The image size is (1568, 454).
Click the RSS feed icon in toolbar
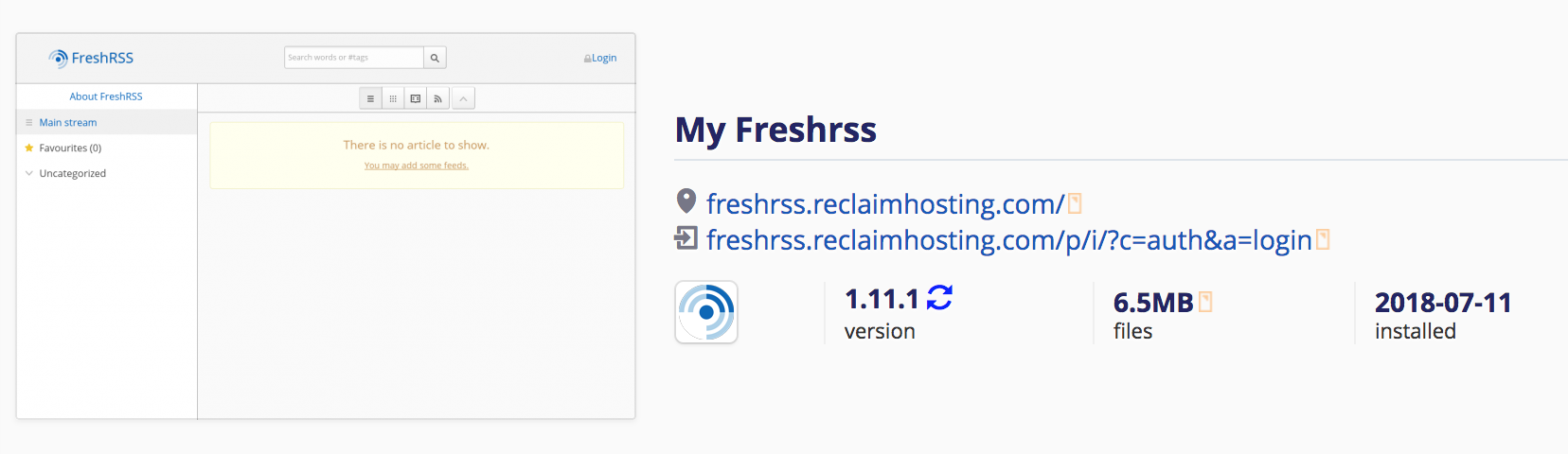click(437, 98)
